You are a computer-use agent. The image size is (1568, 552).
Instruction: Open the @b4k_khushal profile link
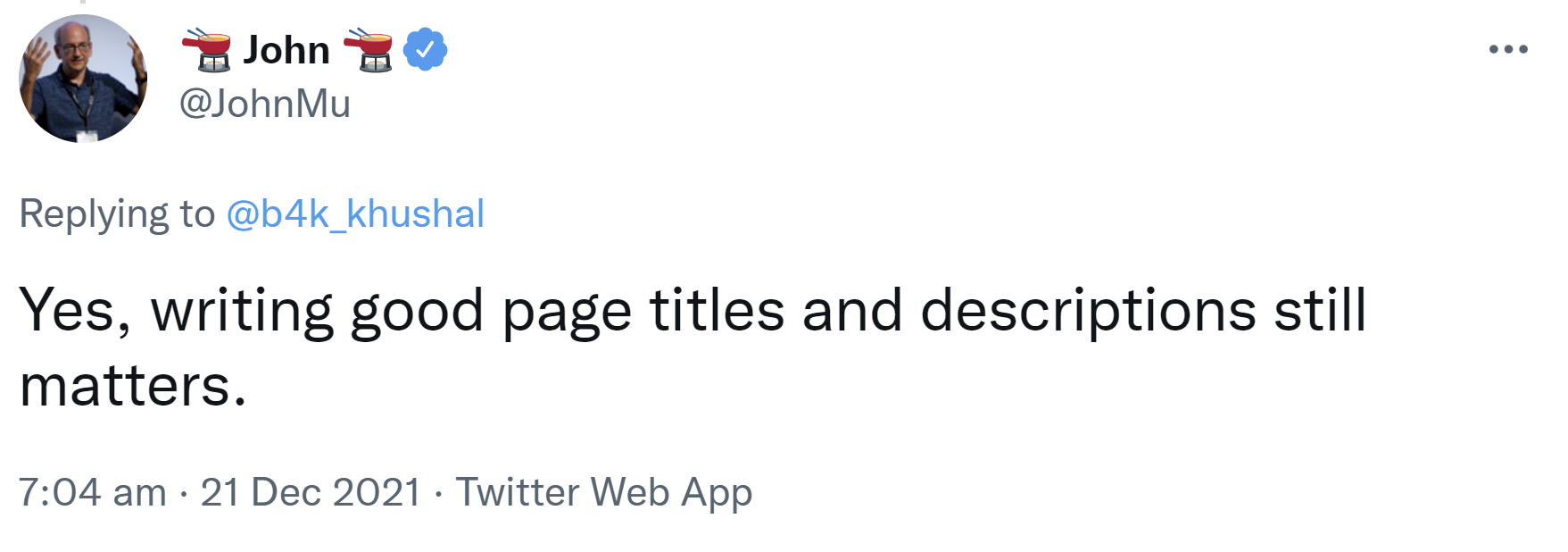click(355, 213)
